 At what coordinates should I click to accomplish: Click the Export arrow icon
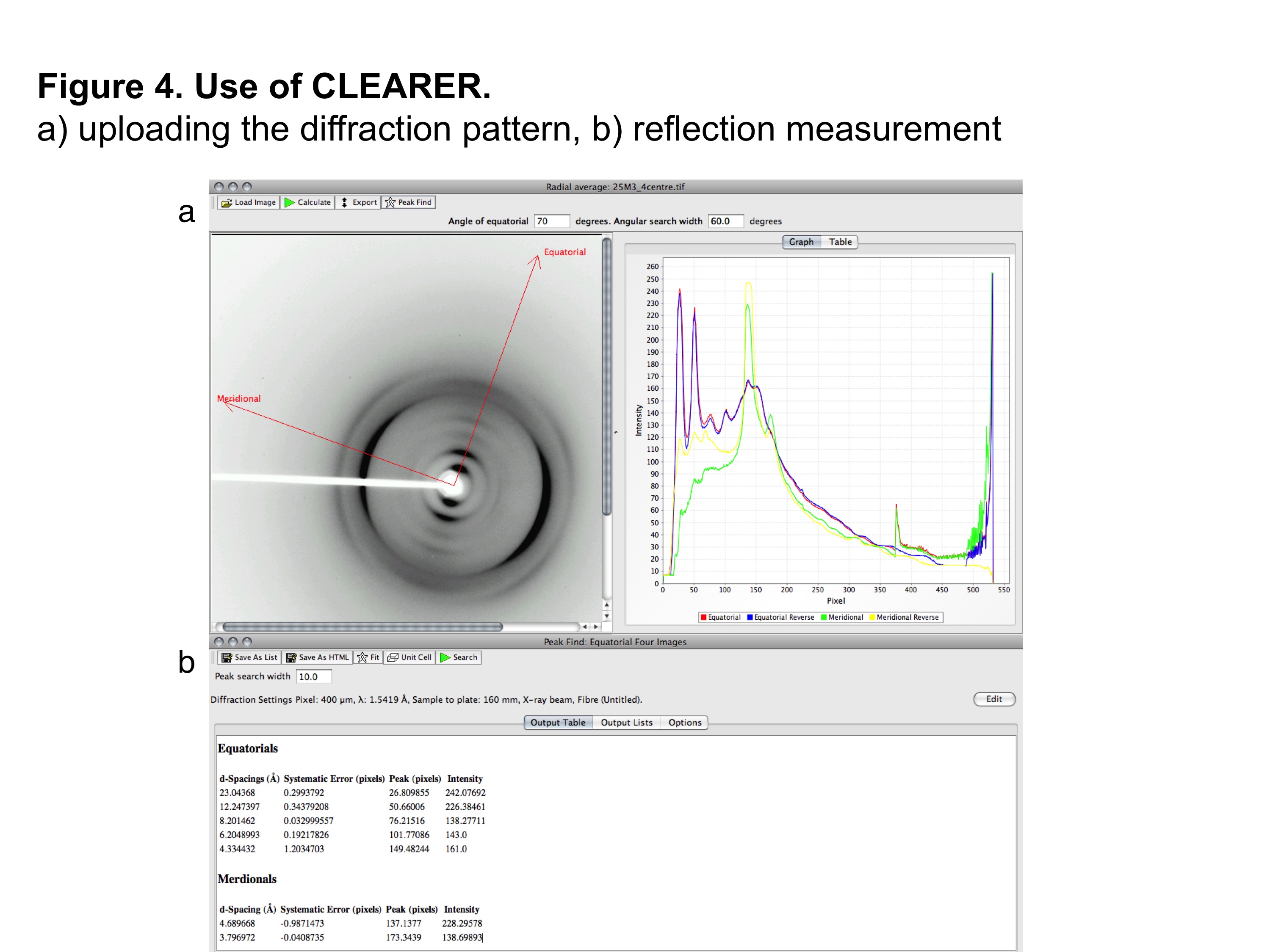[344, 203]
